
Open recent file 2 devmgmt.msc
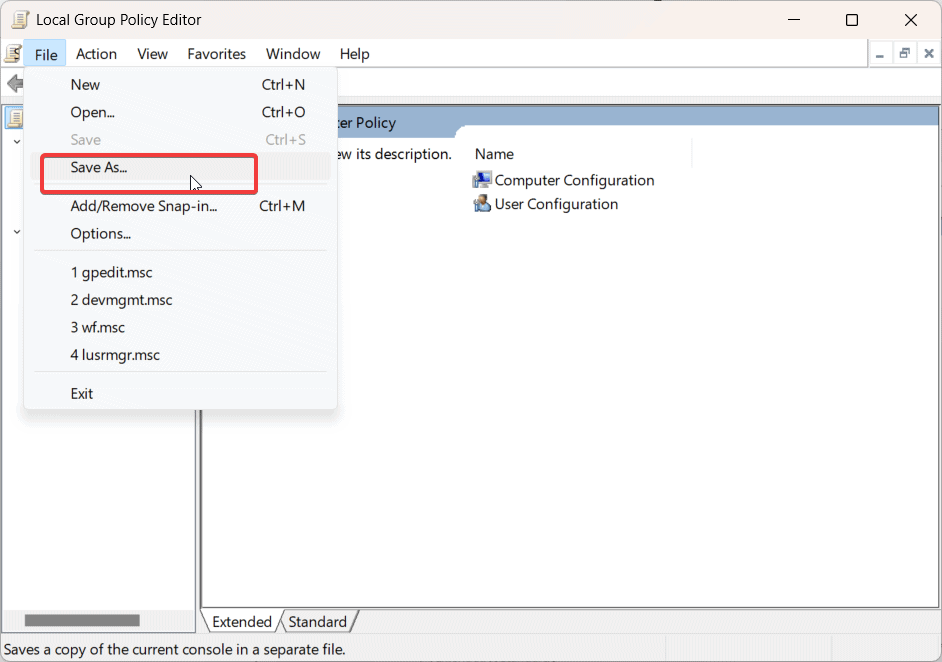(x=180, y=300)
